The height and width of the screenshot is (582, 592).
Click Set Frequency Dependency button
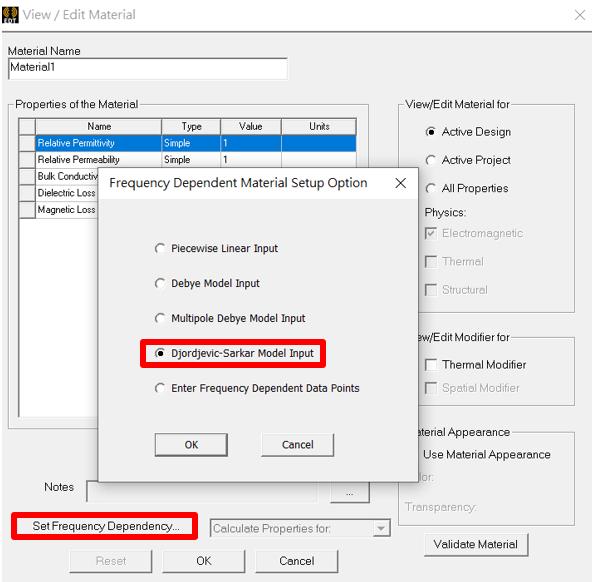tap(105, 526)
